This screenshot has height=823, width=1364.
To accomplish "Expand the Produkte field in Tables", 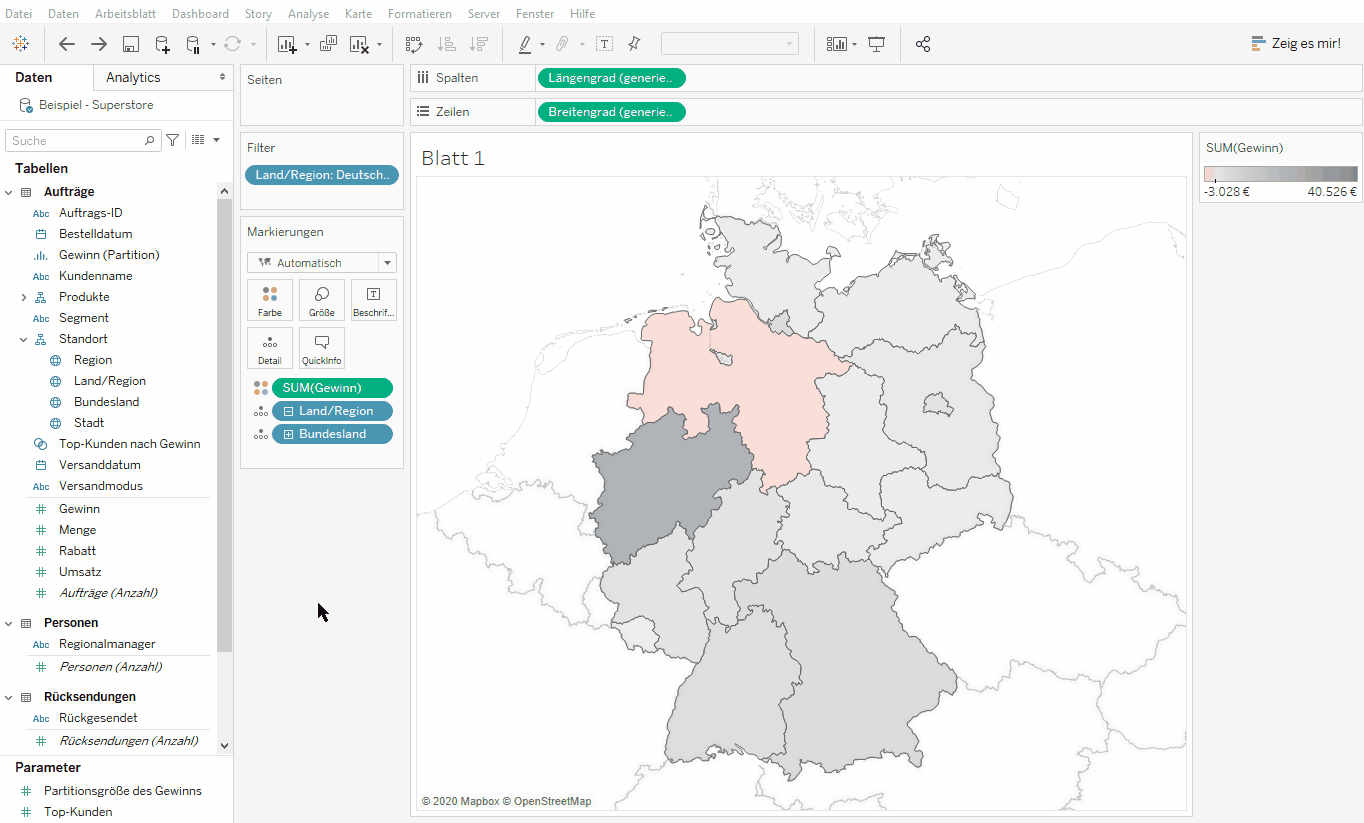I will (22, 296).
